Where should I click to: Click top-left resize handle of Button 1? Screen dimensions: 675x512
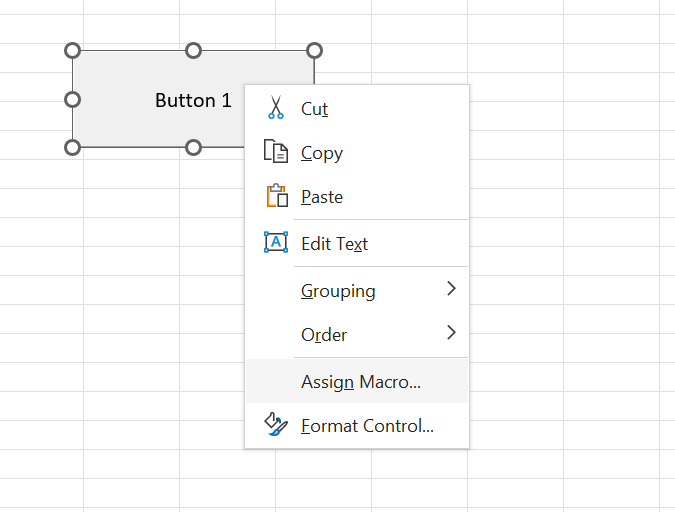pos(72,51)
